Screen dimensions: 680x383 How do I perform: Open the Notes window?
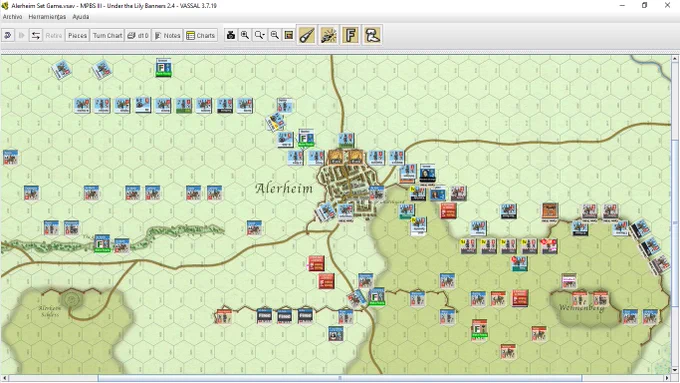tap(167, 36)
